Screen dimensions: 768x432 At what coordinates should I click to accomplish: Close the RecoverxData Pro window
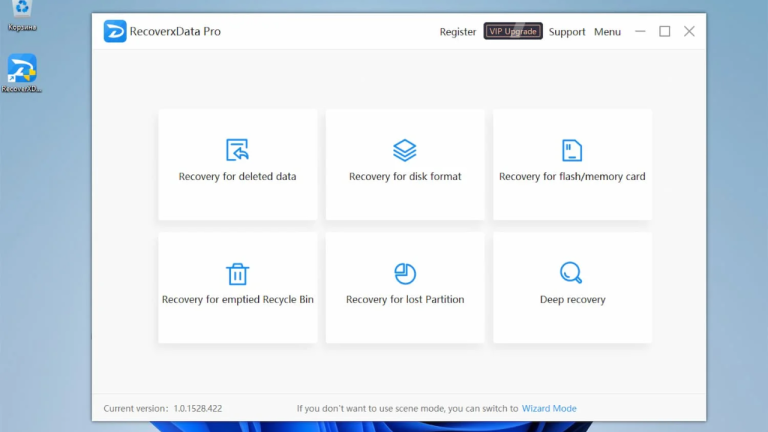[689, 31]
